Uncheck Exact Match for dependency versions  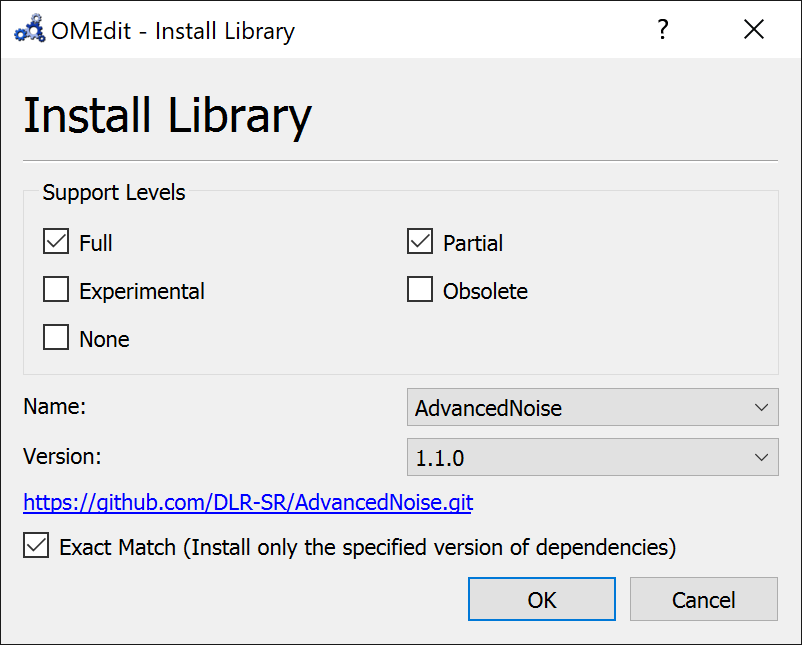click(36, 545)
